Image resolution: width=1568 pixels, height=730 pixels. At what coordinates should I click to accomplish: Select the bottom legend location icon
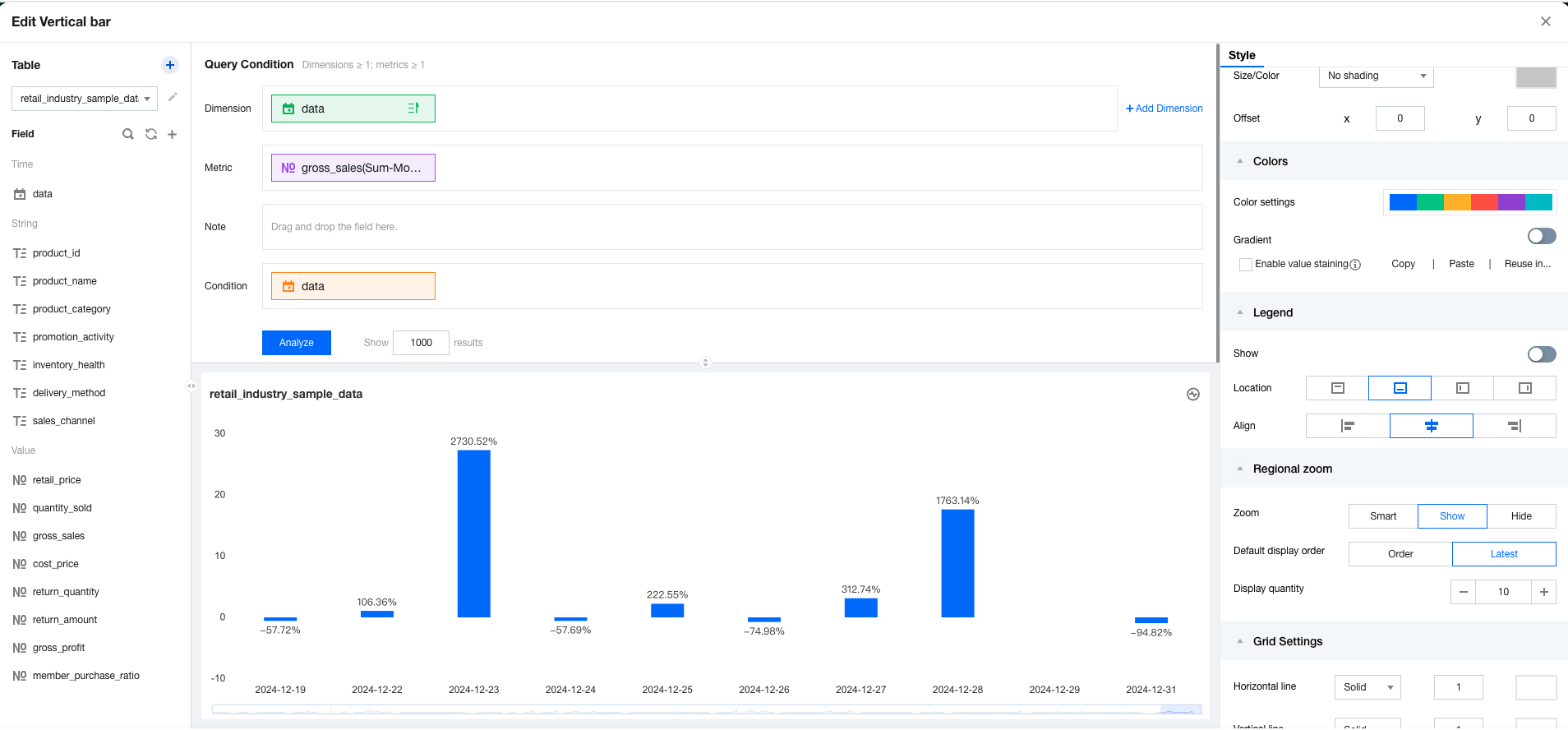click(x=1400, y=388)
